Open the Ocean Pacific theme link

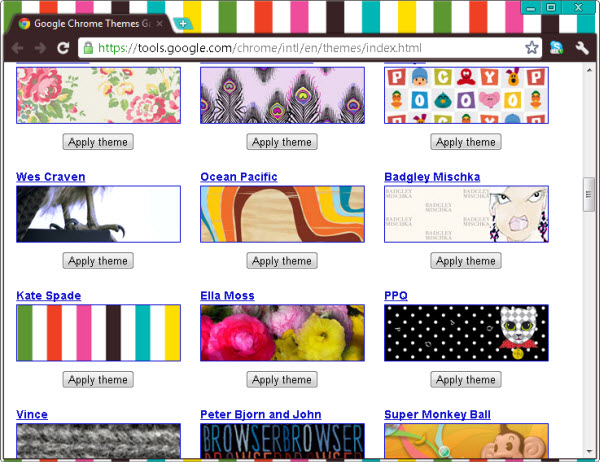pyautogui.click(x=238, y=177)
